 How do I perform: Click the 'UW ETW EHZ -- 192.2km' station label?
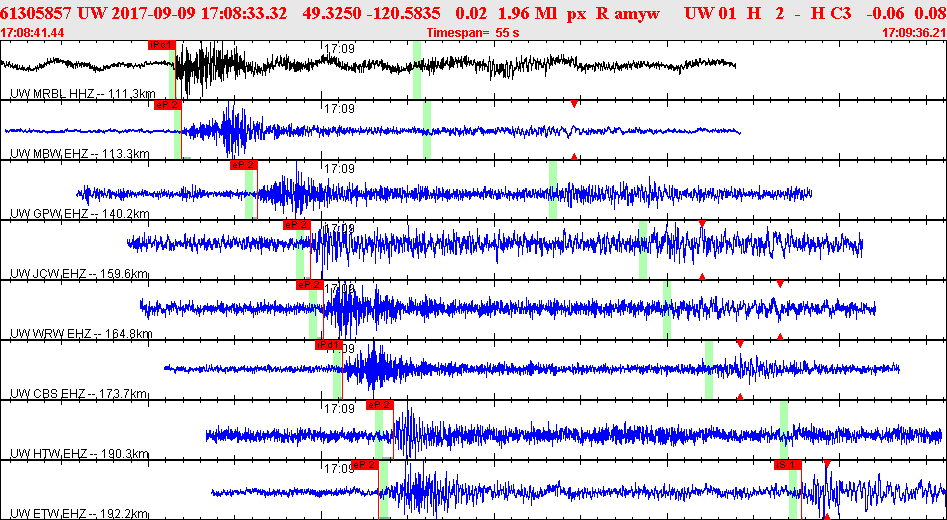79,515
